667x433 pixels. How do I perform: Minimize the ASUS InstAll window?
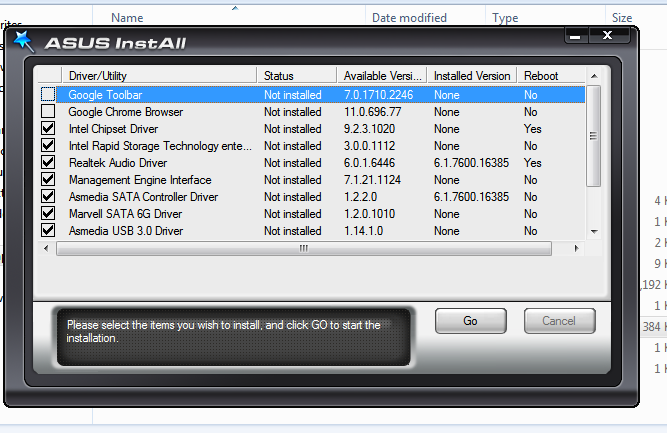click(x=576, y=36)
